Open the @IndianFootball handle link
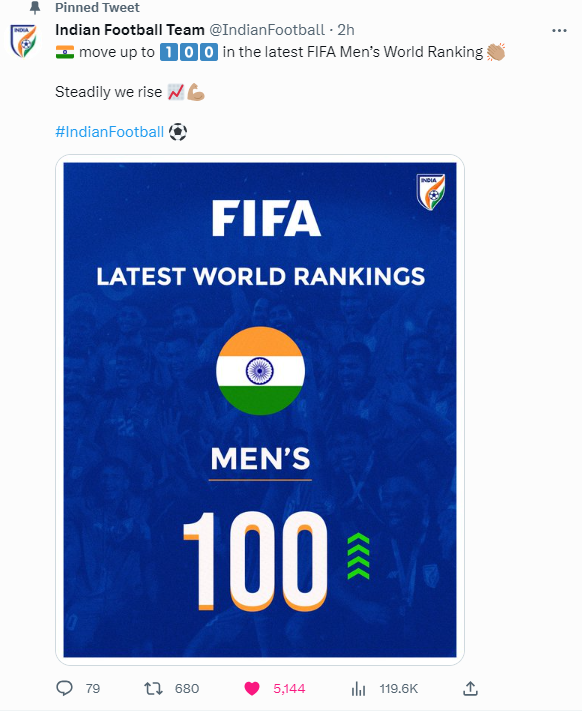Screen dimensions: 582x716 tap(267, 30)
